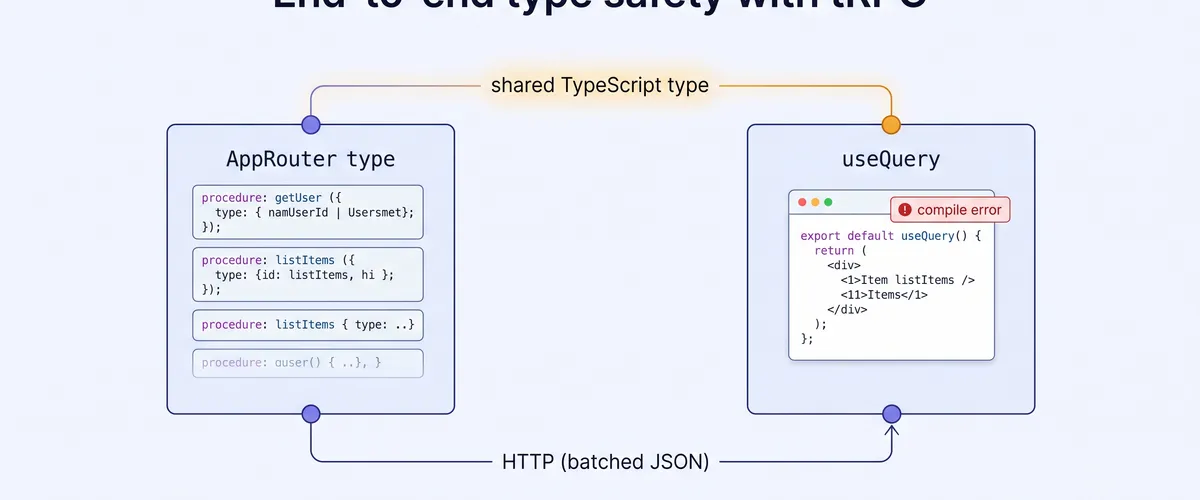Click 'procedure: listItems { type: ..}' code card
This screenshot has width=1200, height=500.
pyautogui.click(x=307, y=325)
